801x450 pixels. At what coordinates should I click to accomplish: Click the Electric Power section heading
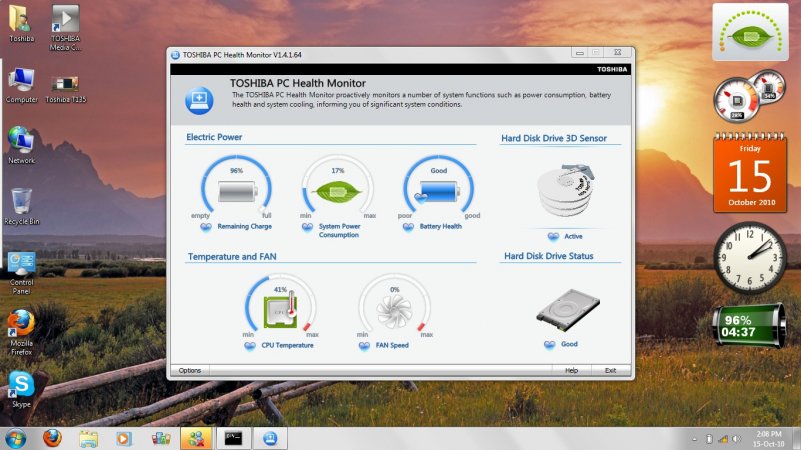214,137
